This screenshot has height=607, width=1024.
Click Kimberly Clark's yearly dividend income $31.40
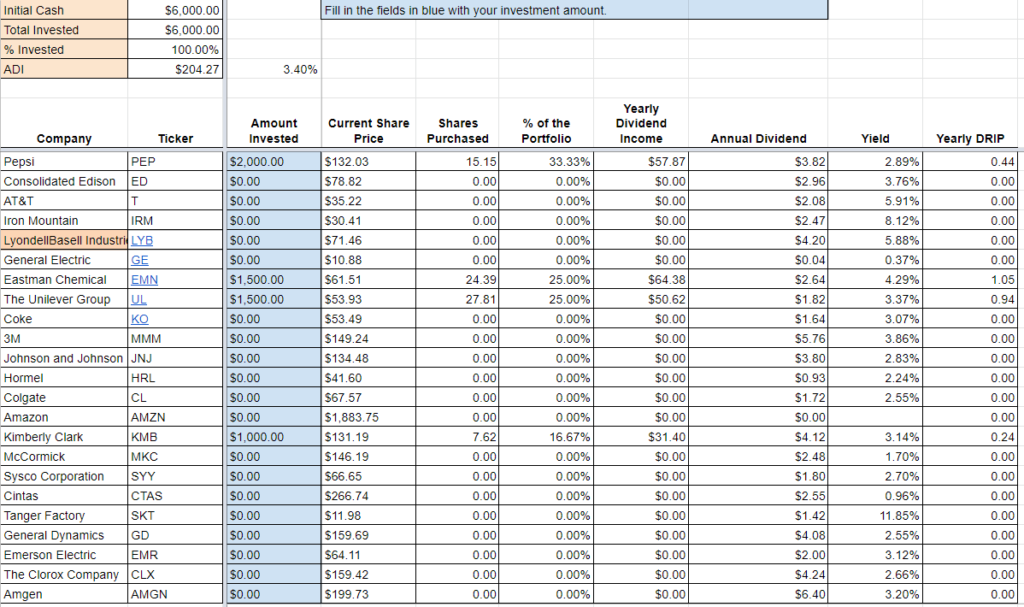641,436
